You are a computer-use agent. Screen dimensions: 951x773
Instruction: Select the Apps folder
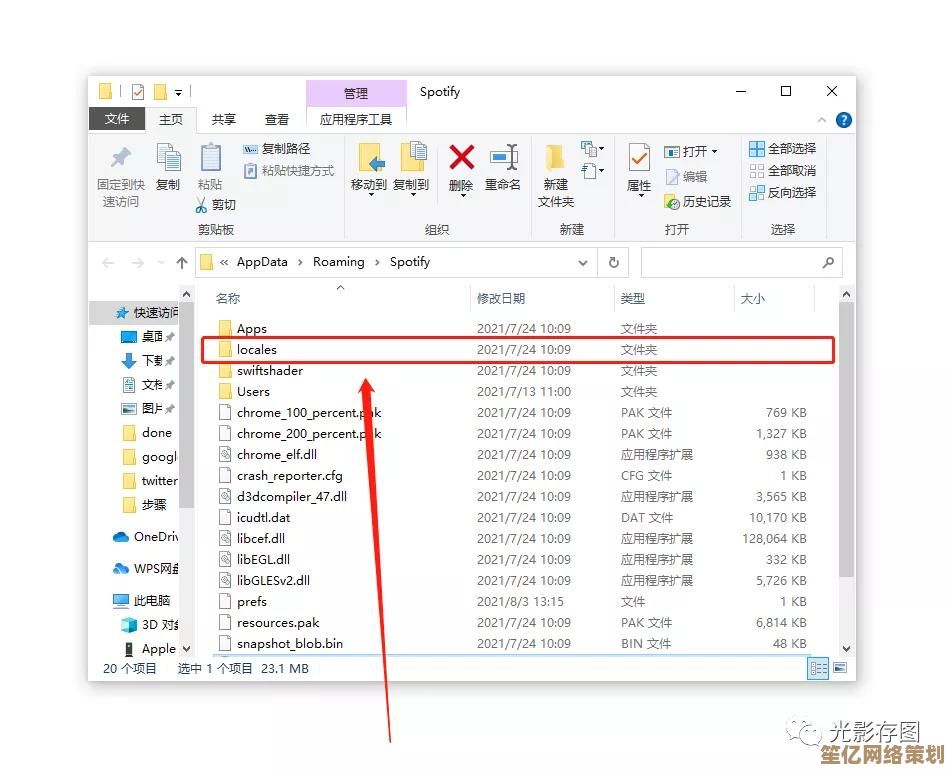(x=512, y=329)
